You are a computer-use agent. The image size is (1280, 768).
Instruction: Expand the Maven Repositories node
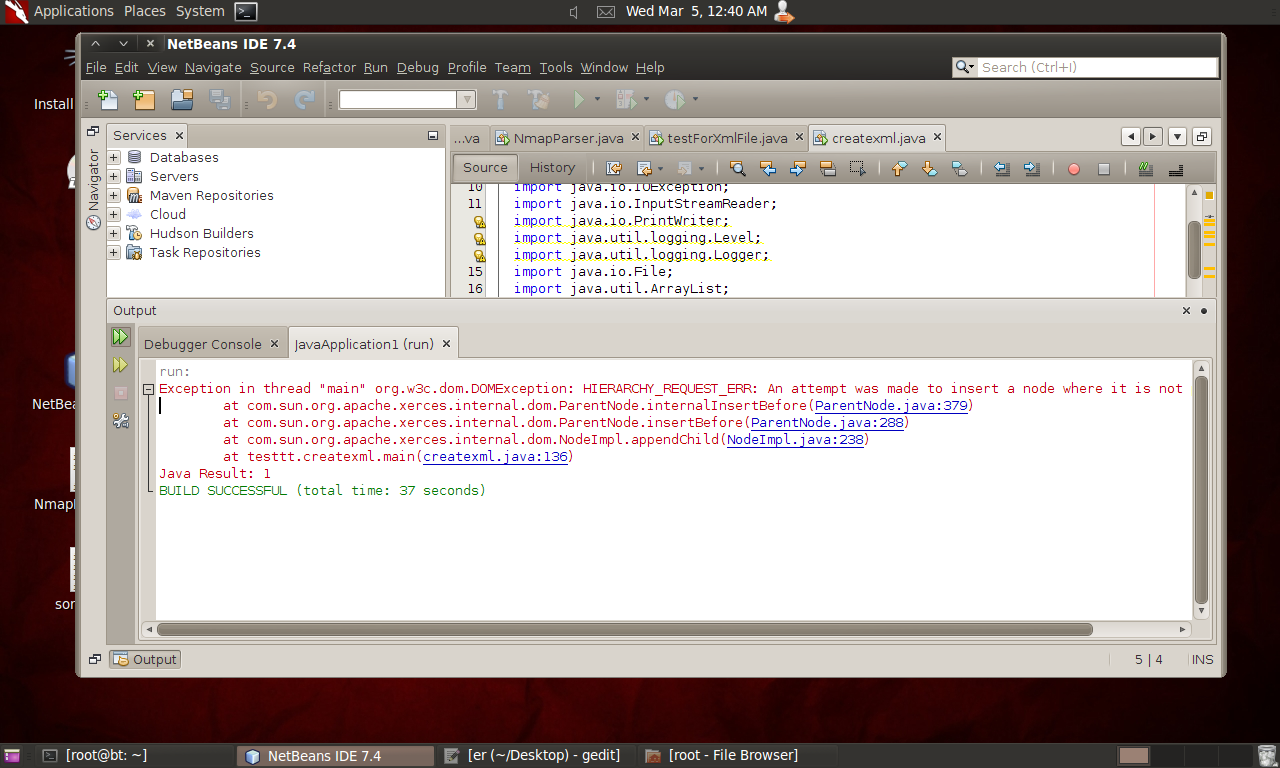click(x=114, y=195)
